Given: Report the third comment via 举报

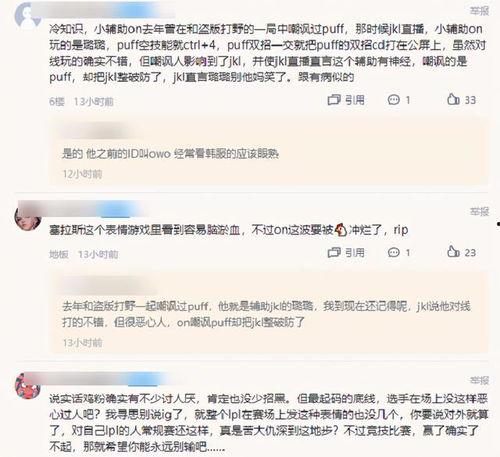Looking at the screenshot, I should pyautogui.click(x=479, y=380).
